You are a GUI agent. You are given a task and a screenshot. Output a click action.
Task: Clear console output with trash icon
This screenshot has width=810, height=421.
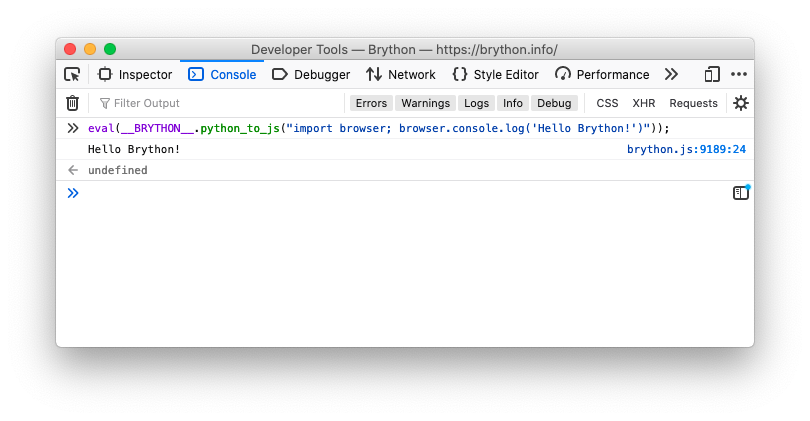coord(72,103)
